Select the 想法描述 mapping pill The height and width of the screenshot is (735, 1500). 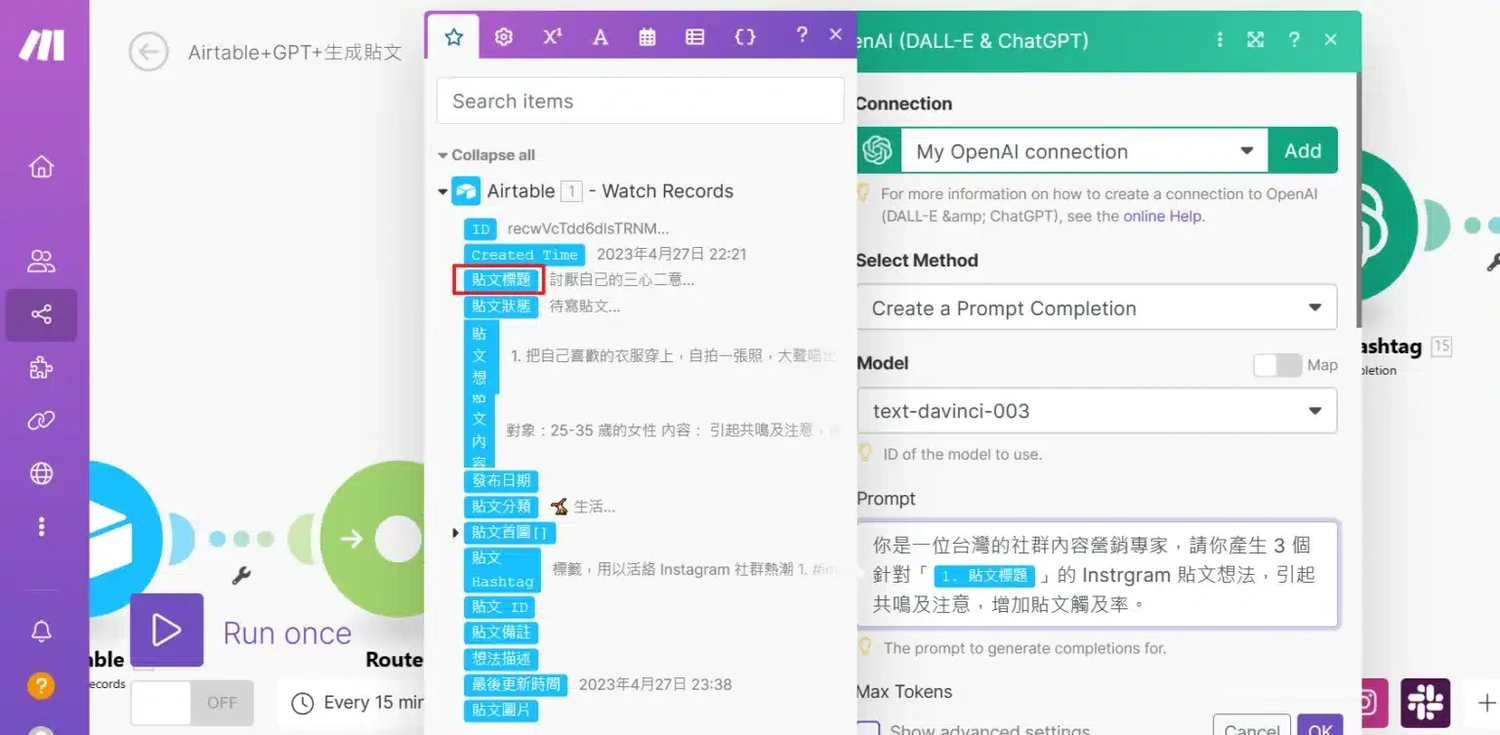[x=501, y=659]
